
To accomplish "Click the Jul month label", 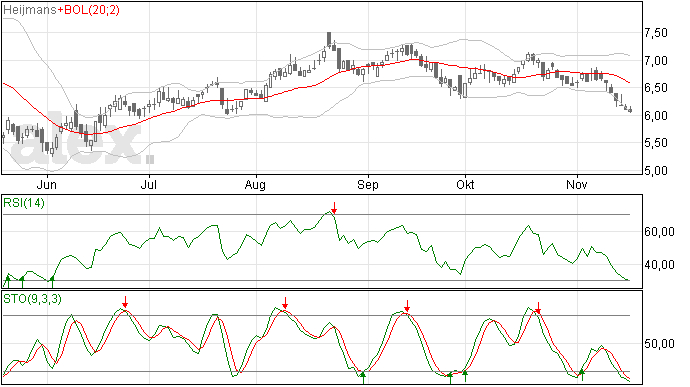I will click(149, 184).
